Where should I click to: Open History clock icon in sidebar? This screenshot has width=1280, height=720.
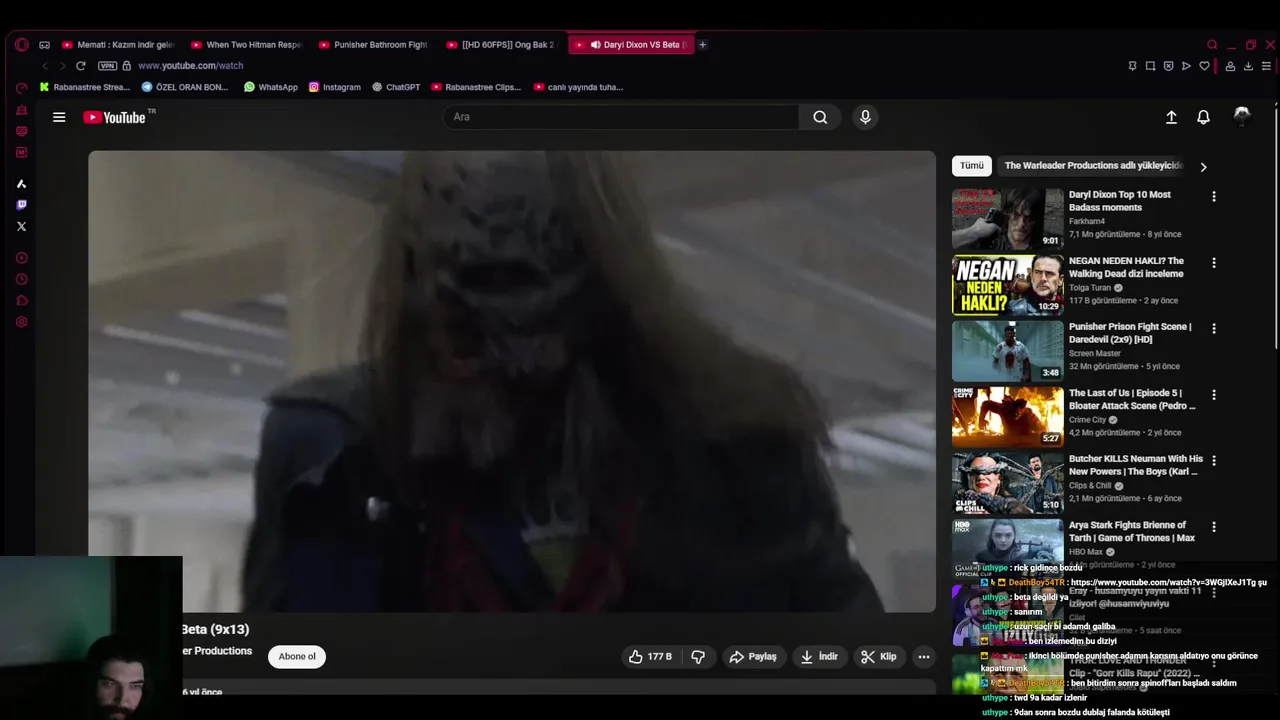click(22, 280)
